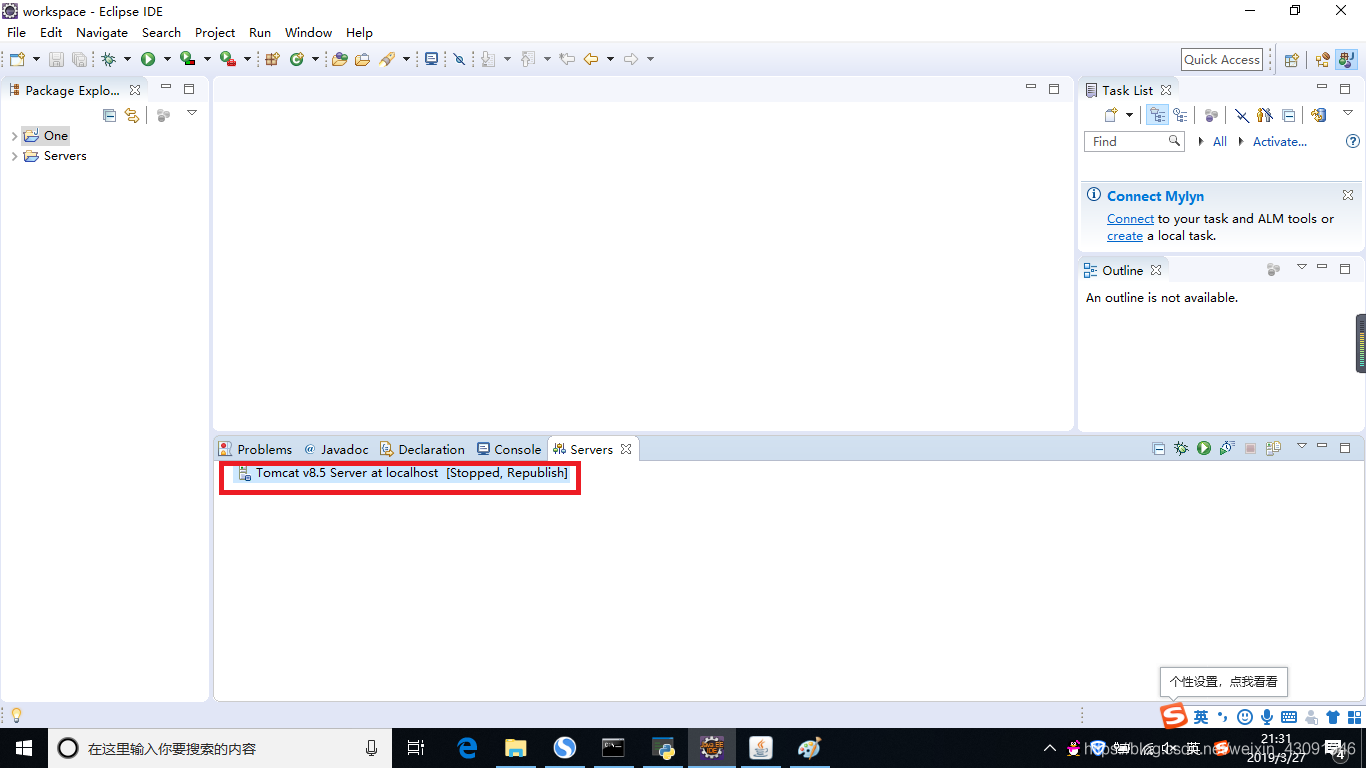Click the New Java Package icon
The image size is (1366, 768).
click(272, 59)
